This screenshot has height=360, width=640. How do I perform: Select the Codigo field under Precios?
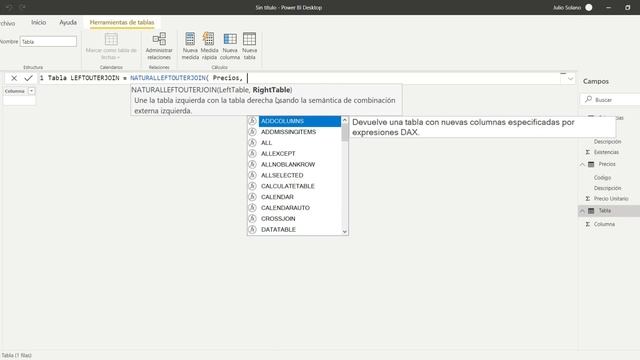coord(602,178)
